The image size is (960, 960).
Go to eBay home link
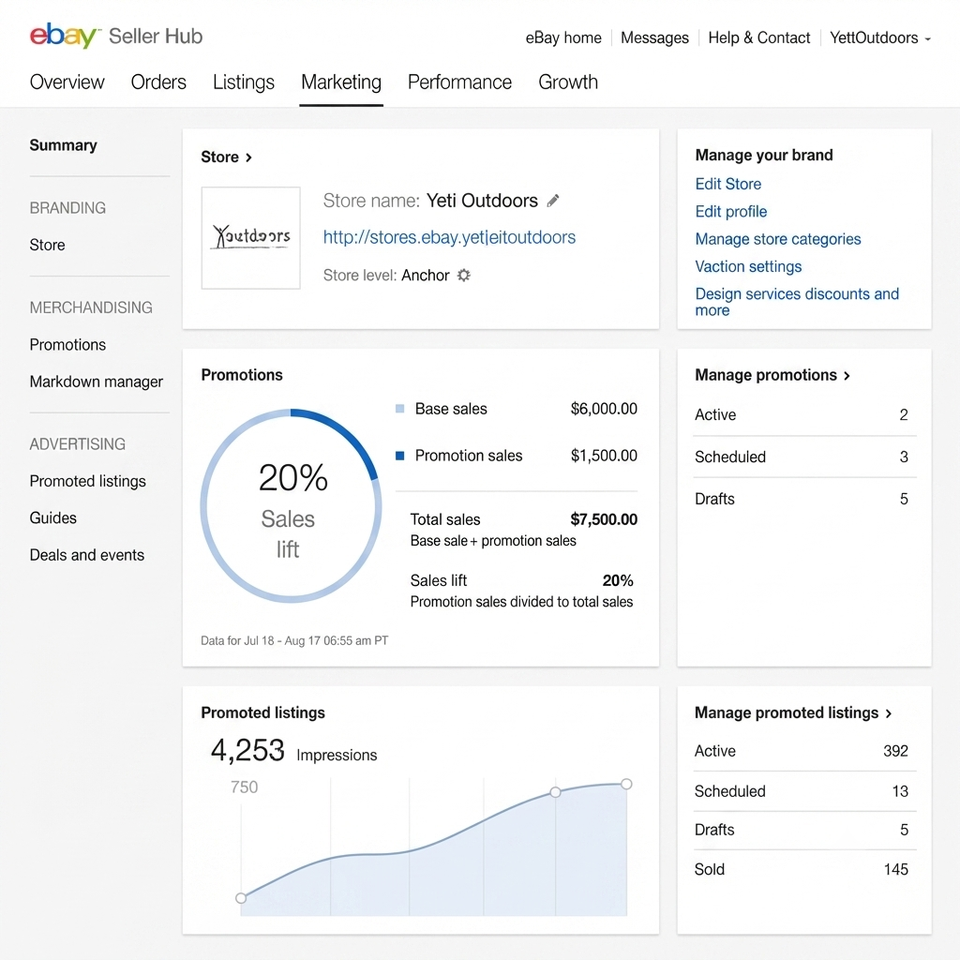click(563, 38)
